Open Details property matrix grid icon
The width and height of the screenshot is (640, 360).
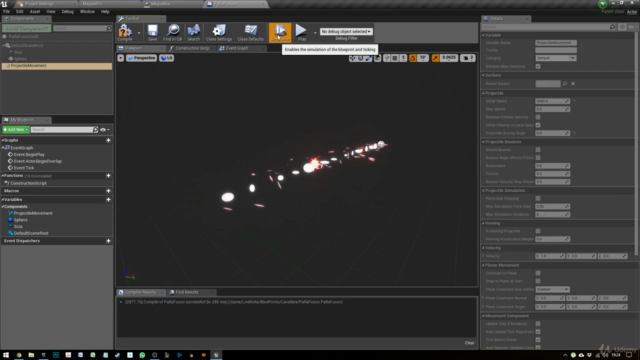622,27
